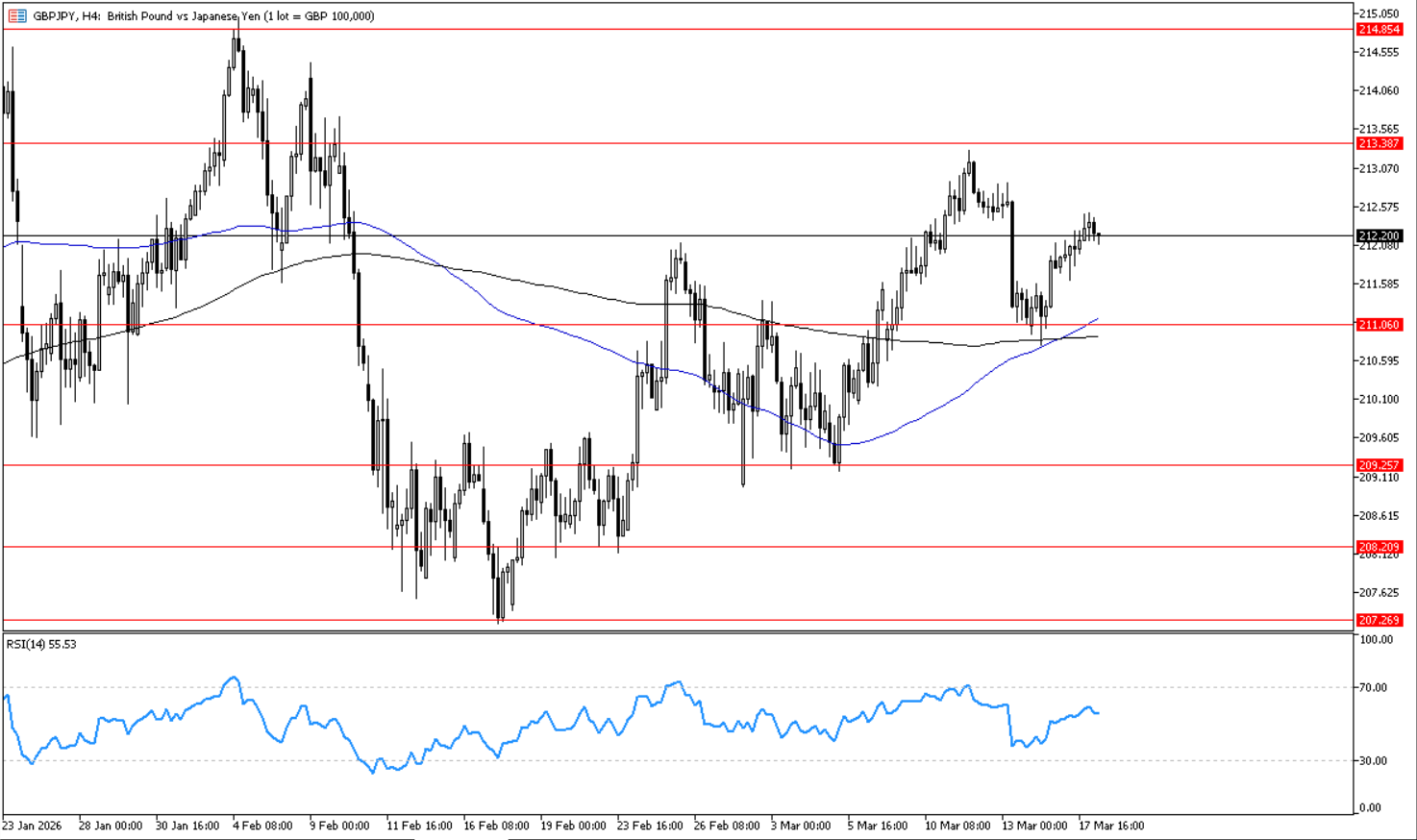Viewport: 1417px width, 840px height.
Task: Select the 211.060 red level label
Action: point(1379,325)
